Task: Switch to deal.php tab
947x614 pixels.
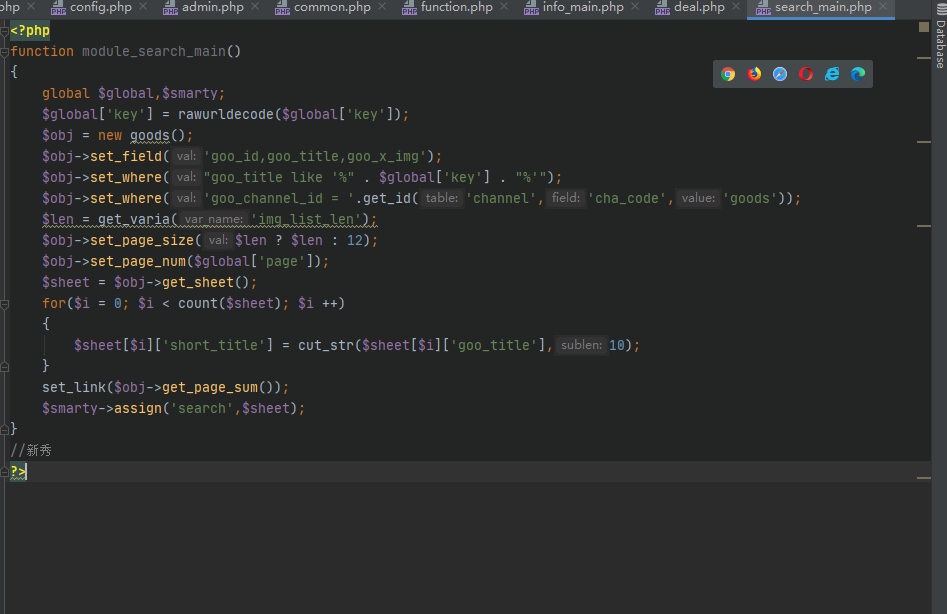Action: coord(699,7)
